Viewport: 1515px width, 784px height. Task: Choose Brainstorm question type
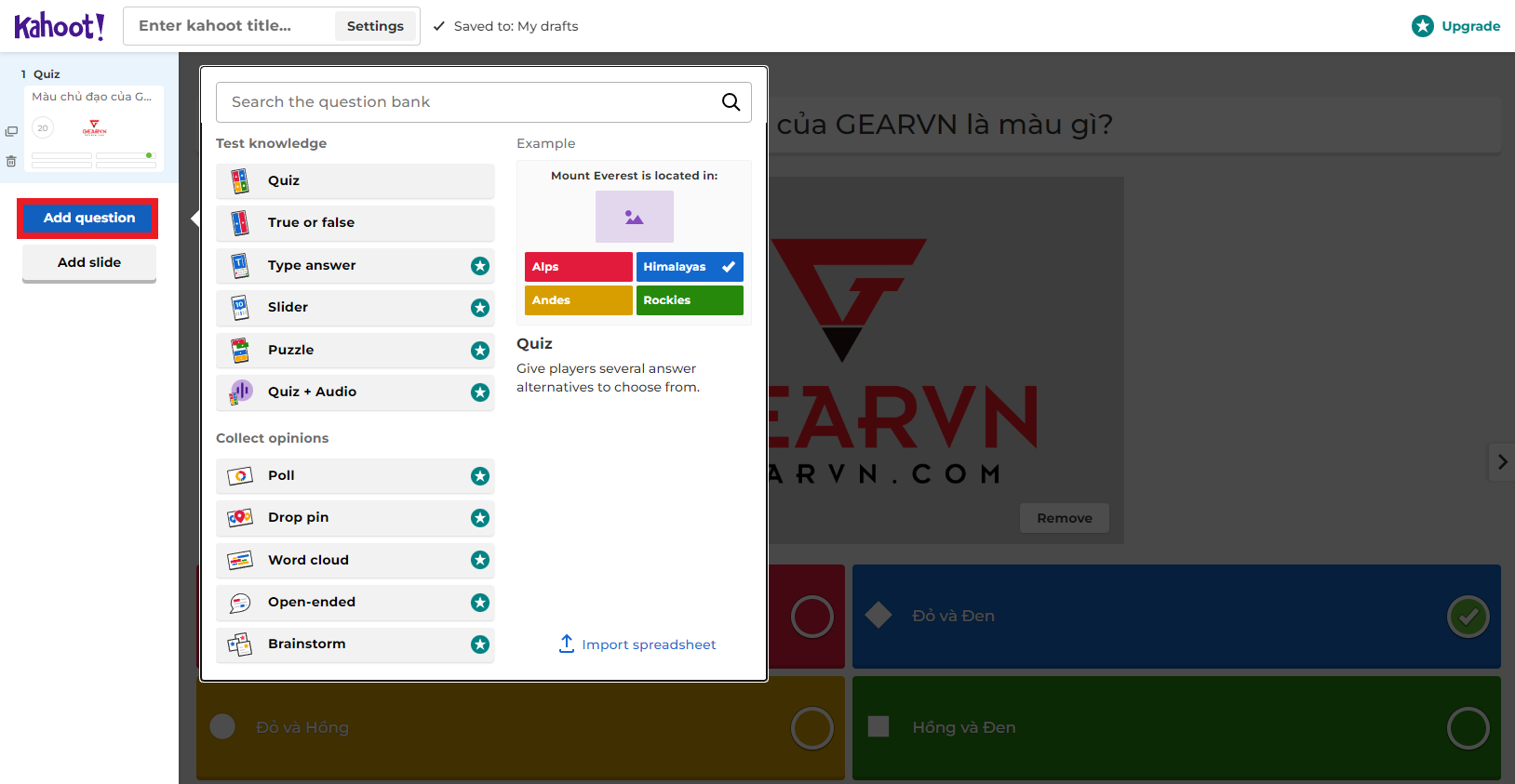tap(355, 644)
